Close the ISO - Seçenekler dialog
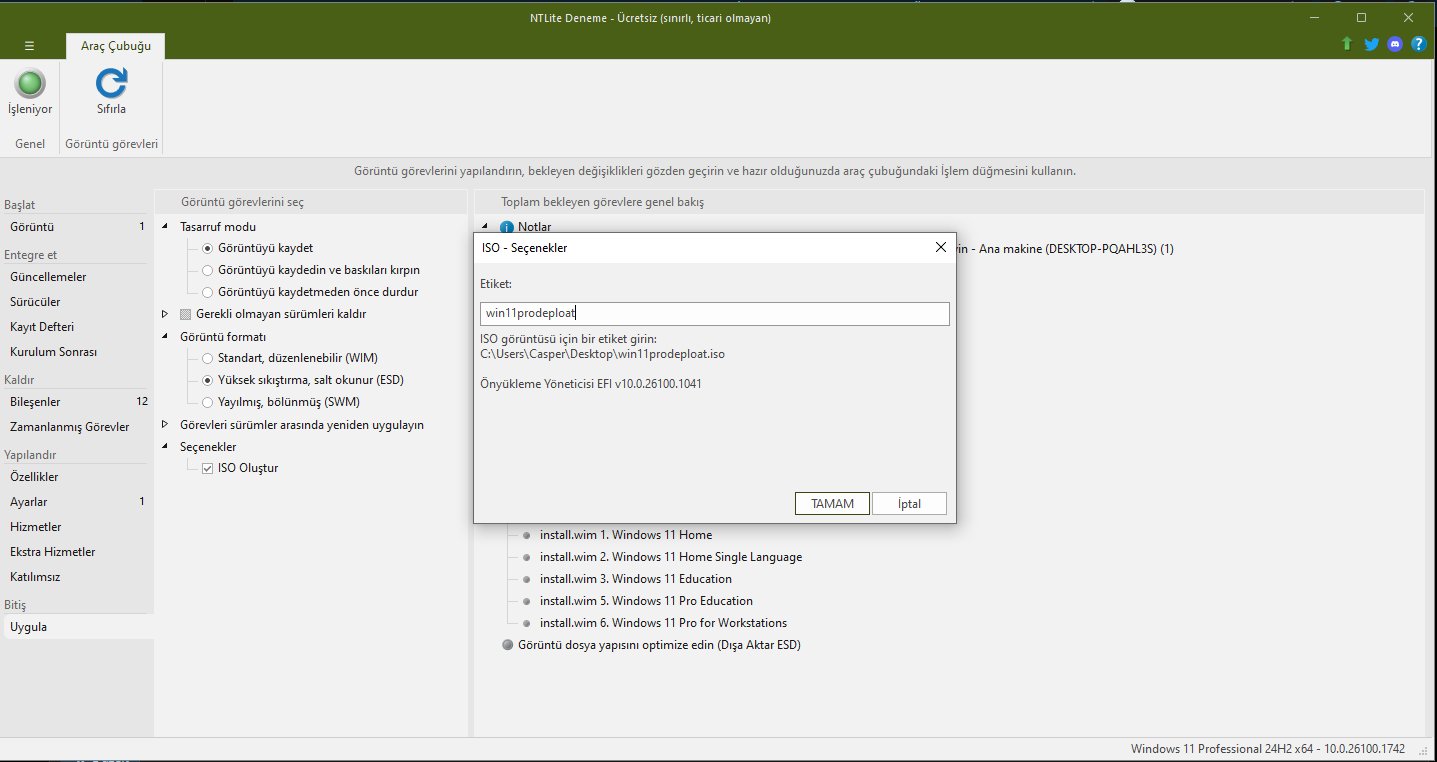The width and height of the screenshot is (1437, 762). 940,247
